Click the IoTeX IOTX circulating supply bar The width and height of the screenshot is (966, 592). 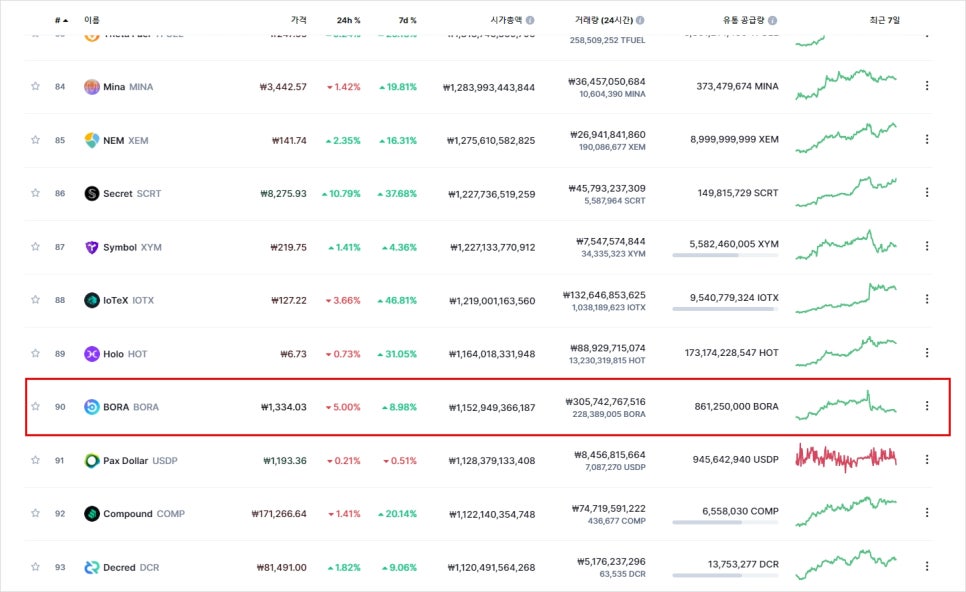[x=725, y=309]
